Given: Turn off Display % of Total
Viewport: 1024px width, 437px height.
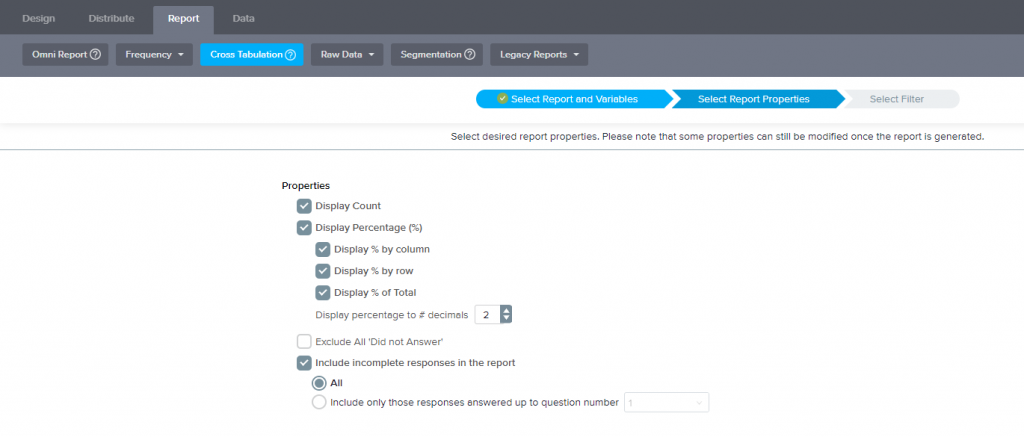Looking at the screenshot, I should [x=323, y=293].
